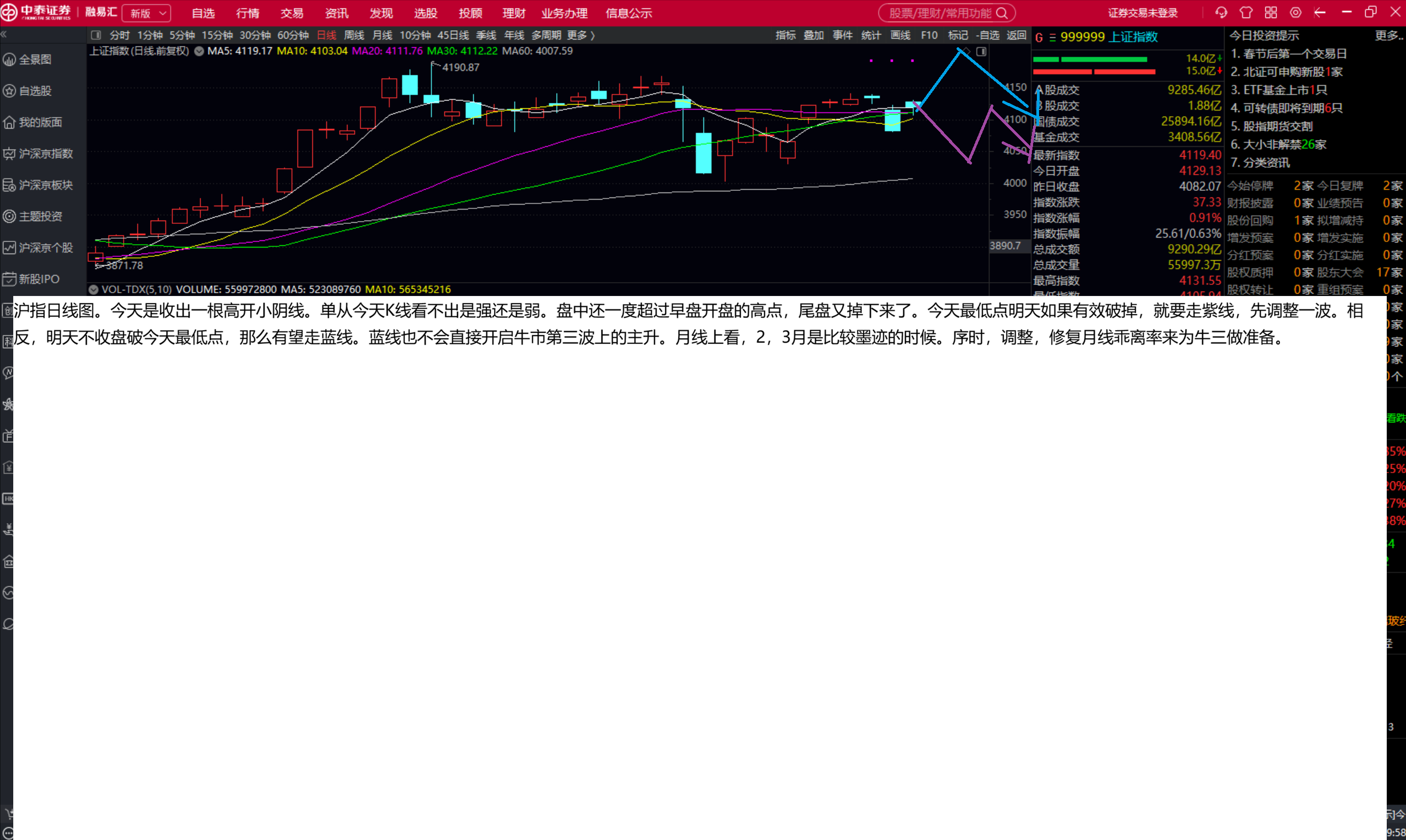Open 新股IPO sidebar entry

tap(39, 279)
